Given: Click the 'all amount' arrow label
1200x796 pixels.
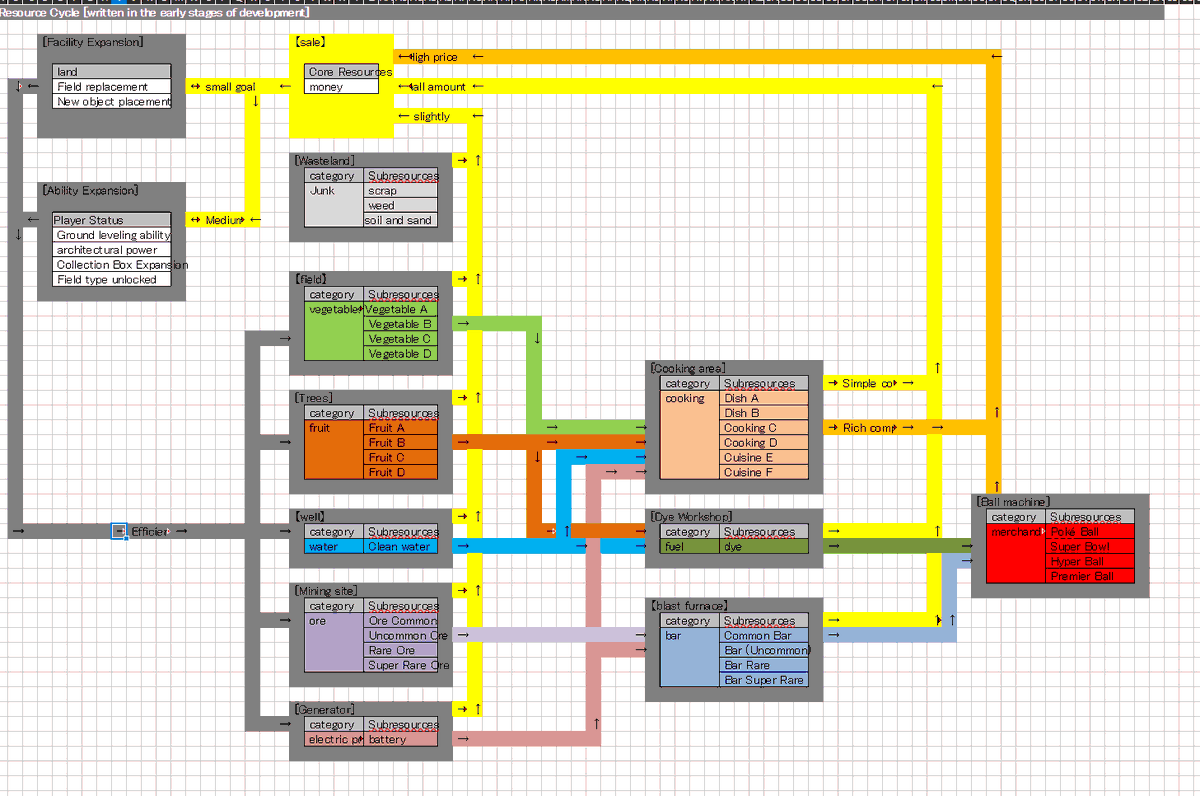Looking at the screenshot, I should (x=437, y=87).
